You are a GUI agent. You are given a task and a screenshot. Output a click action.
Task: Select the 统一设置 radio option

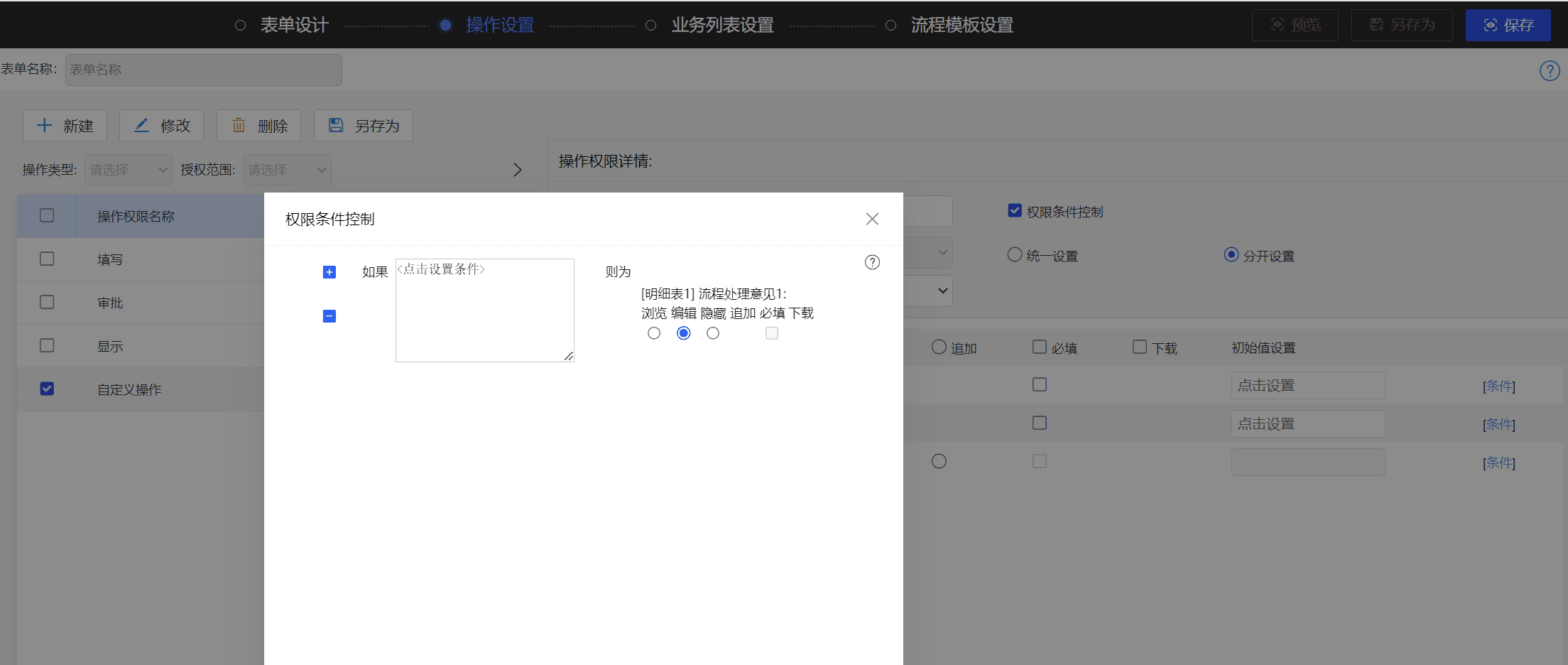pos(1015,254)
